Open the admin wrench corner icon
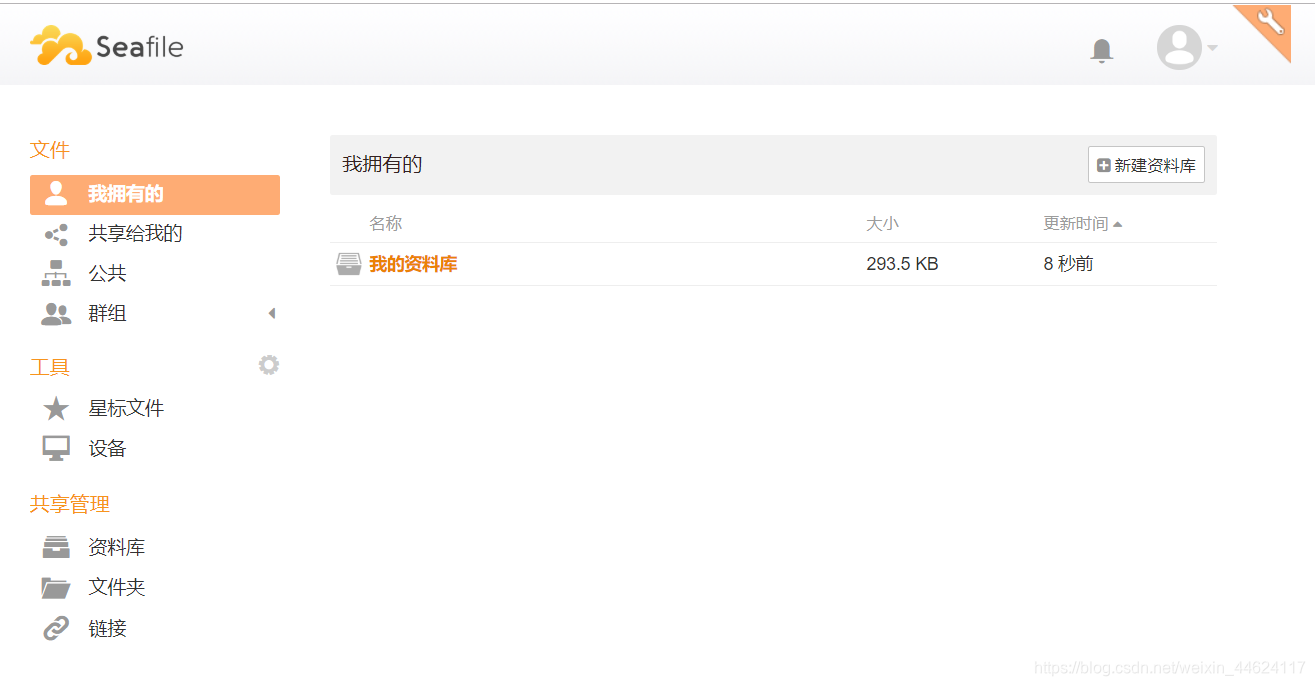This screenshot has width=1315, height=686. (1270, 24)
